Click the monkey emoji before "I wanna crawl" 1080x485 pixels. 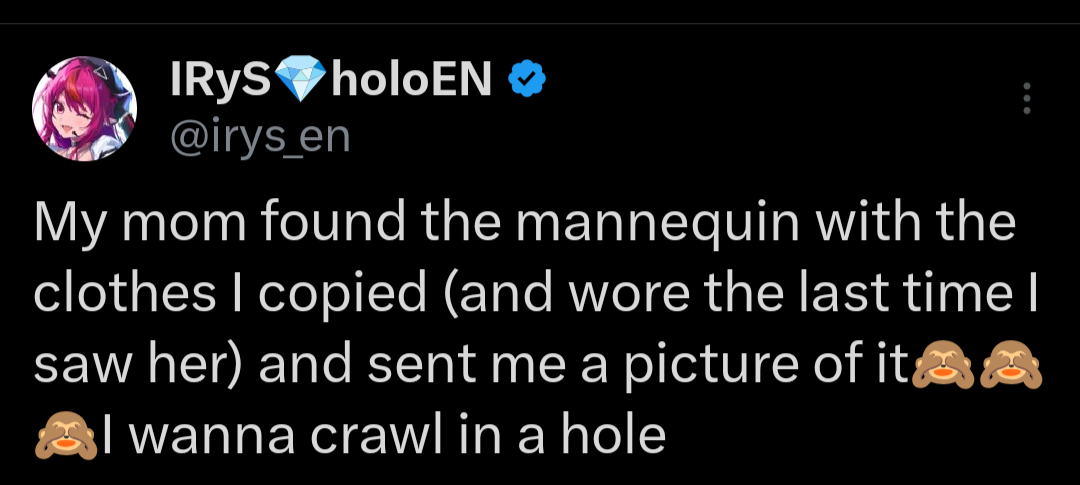point(66,436)
